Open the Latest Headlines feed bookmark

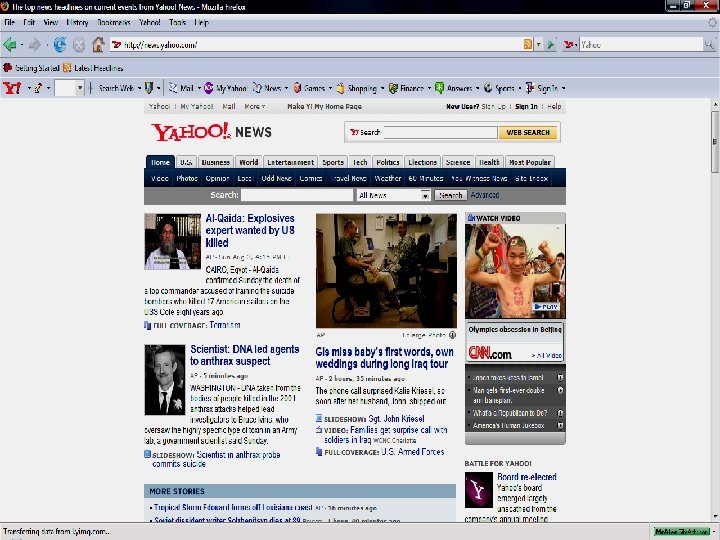tap(93, 68)
